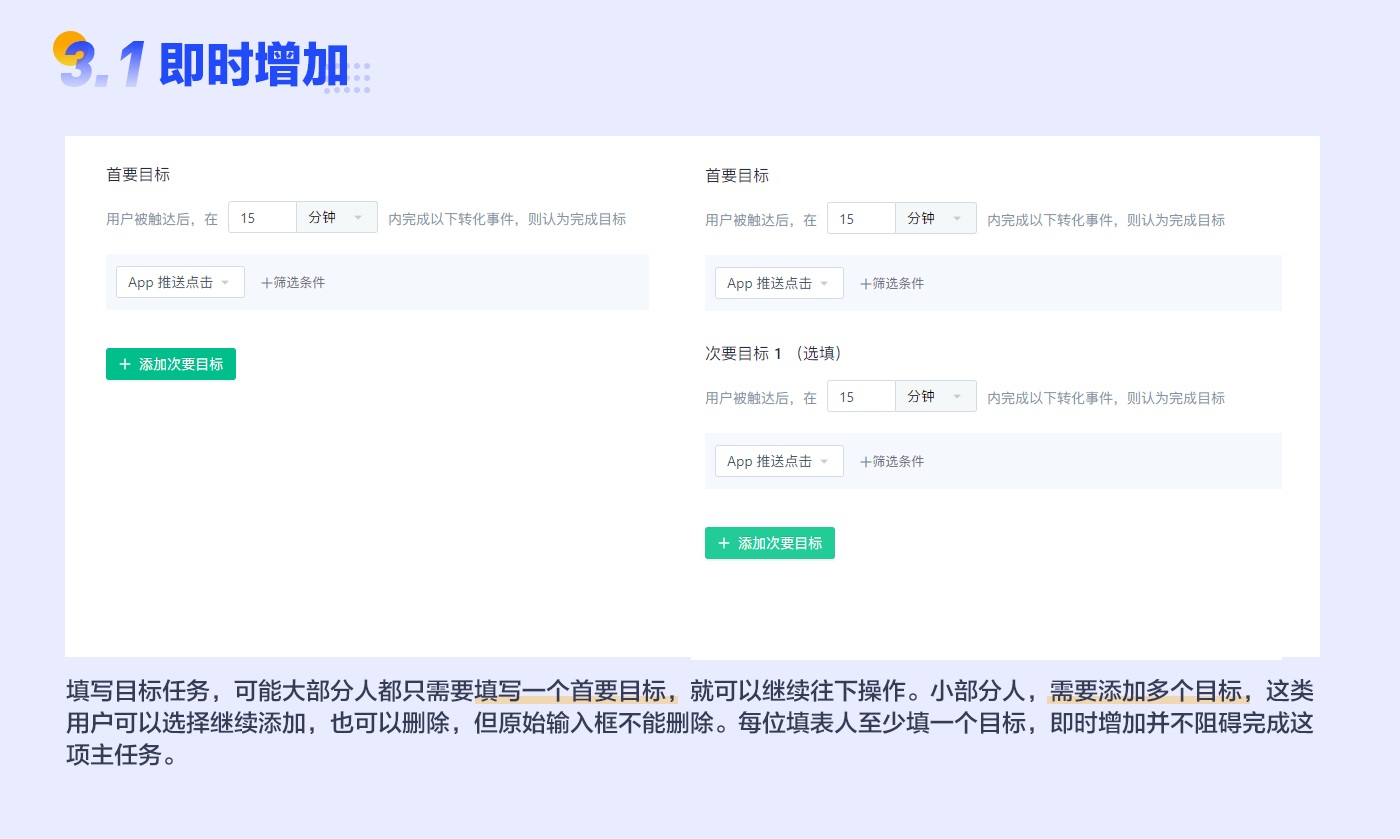Click the left panel 首要目标 heading
Viewport: 1400px width, 839px height.
click(138, 174)
